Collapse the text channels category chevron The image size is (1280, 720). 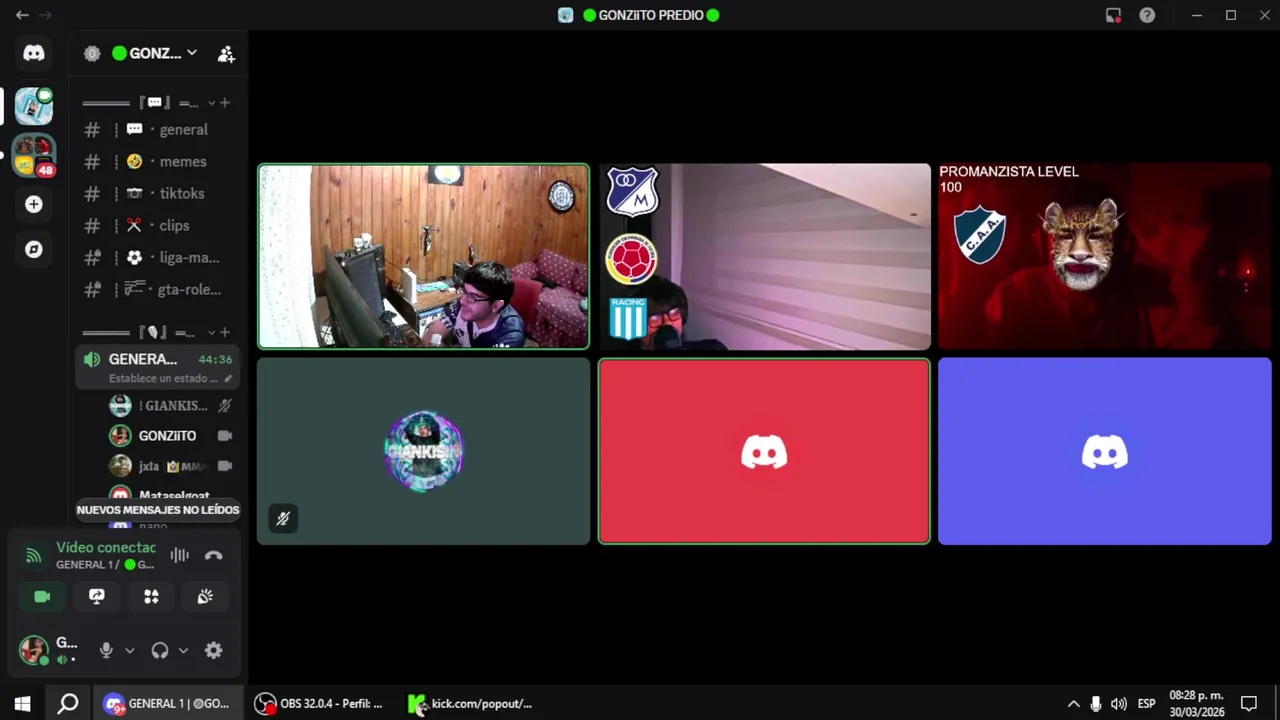click(x=211, y=103)
